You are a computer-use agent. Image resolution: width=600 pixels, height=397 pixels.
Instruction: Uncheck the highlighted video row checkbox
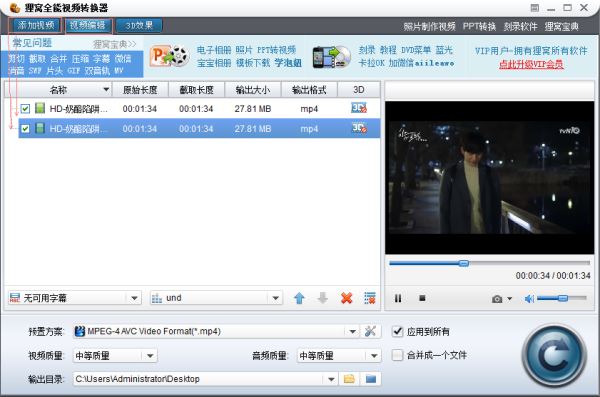(25, 129)
